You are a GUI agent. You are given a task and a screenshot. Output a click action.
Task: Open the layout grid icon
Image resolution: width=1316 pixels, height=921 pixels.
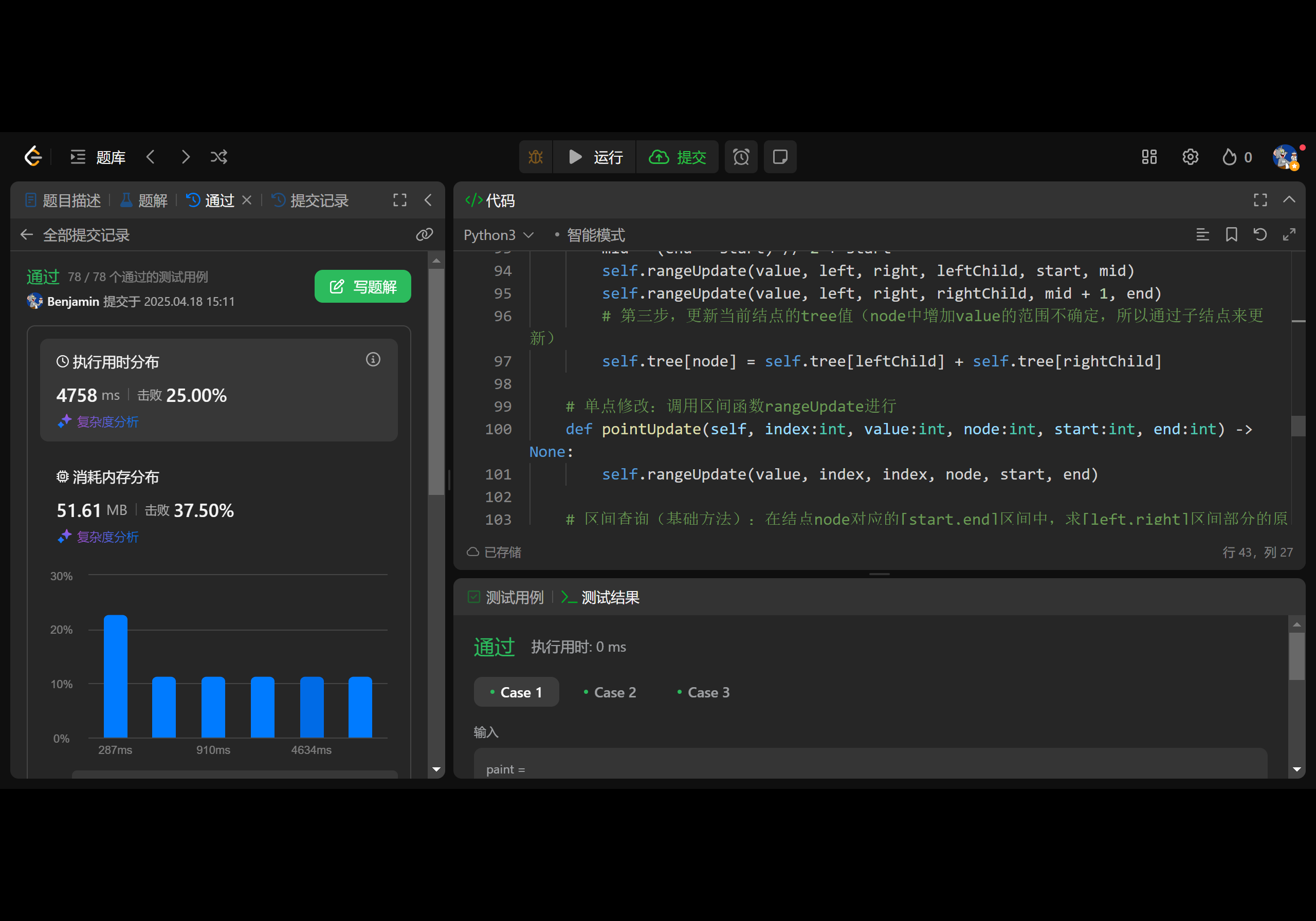pos(1148,157)
